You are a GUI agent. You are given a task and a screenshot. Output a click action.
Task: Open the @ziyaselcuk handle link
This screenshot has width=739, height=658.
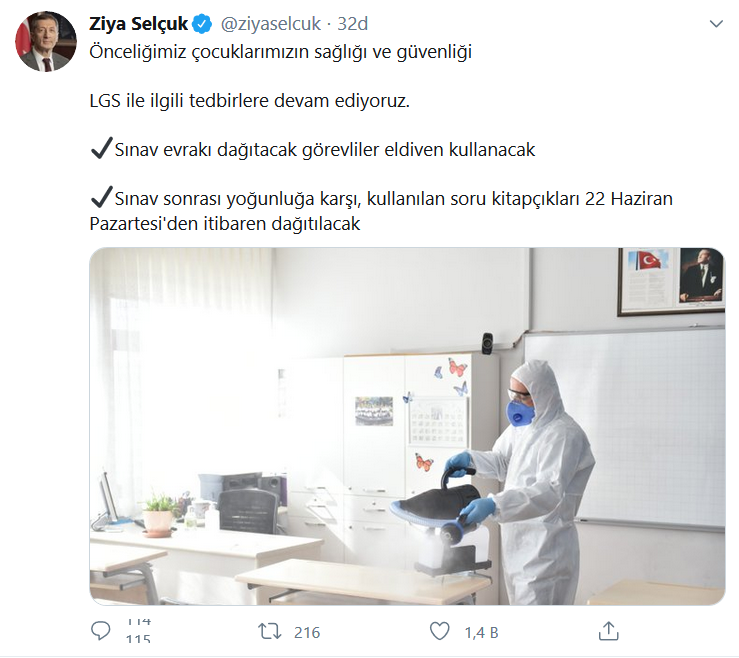(271, 24)
